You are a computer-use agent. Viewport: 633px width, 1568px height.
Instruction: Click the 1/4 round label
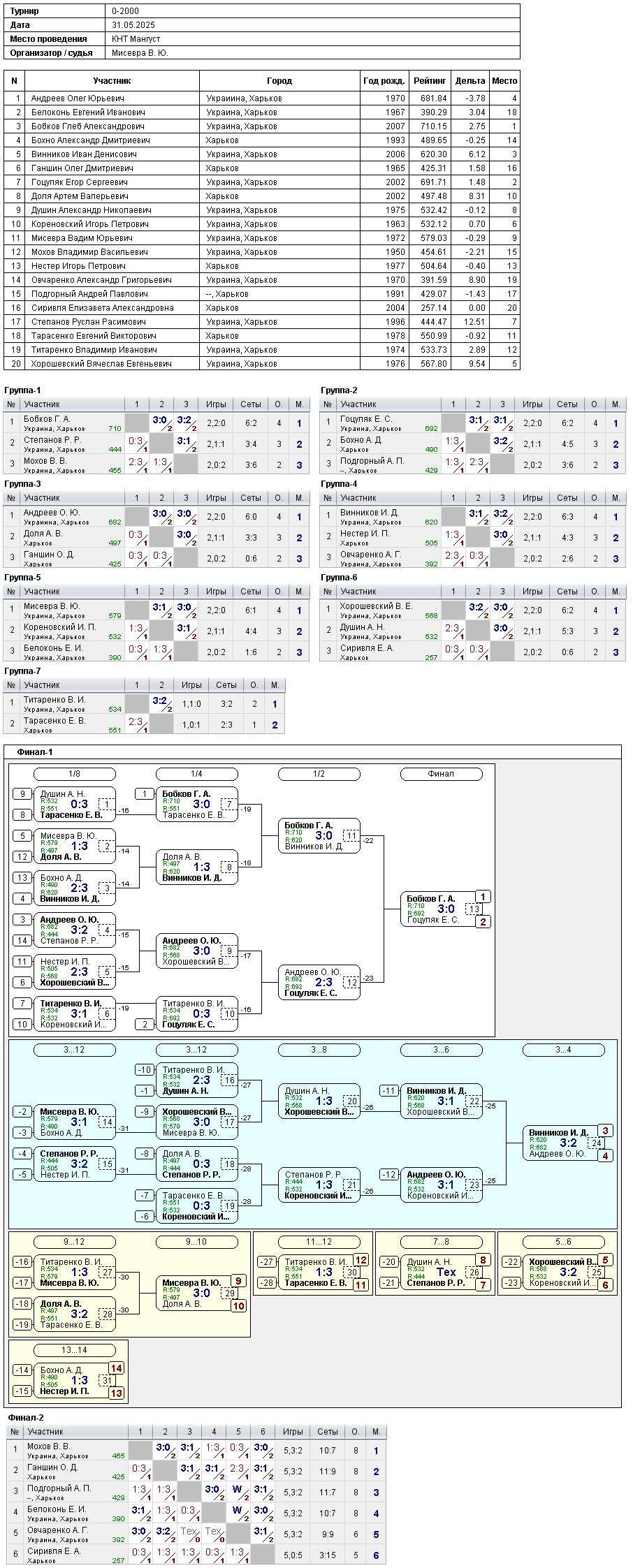(x=197, y=774)
